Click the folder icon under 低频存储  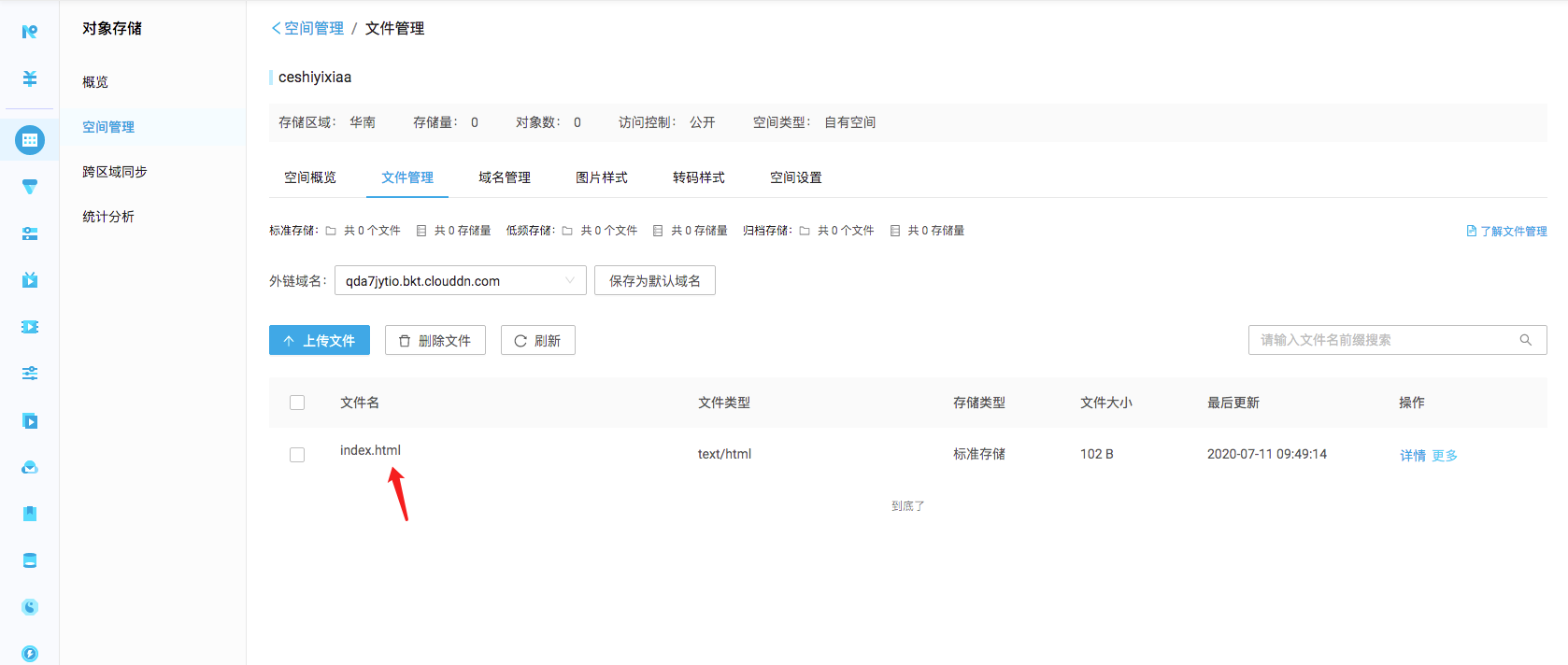tap(567, 231)
